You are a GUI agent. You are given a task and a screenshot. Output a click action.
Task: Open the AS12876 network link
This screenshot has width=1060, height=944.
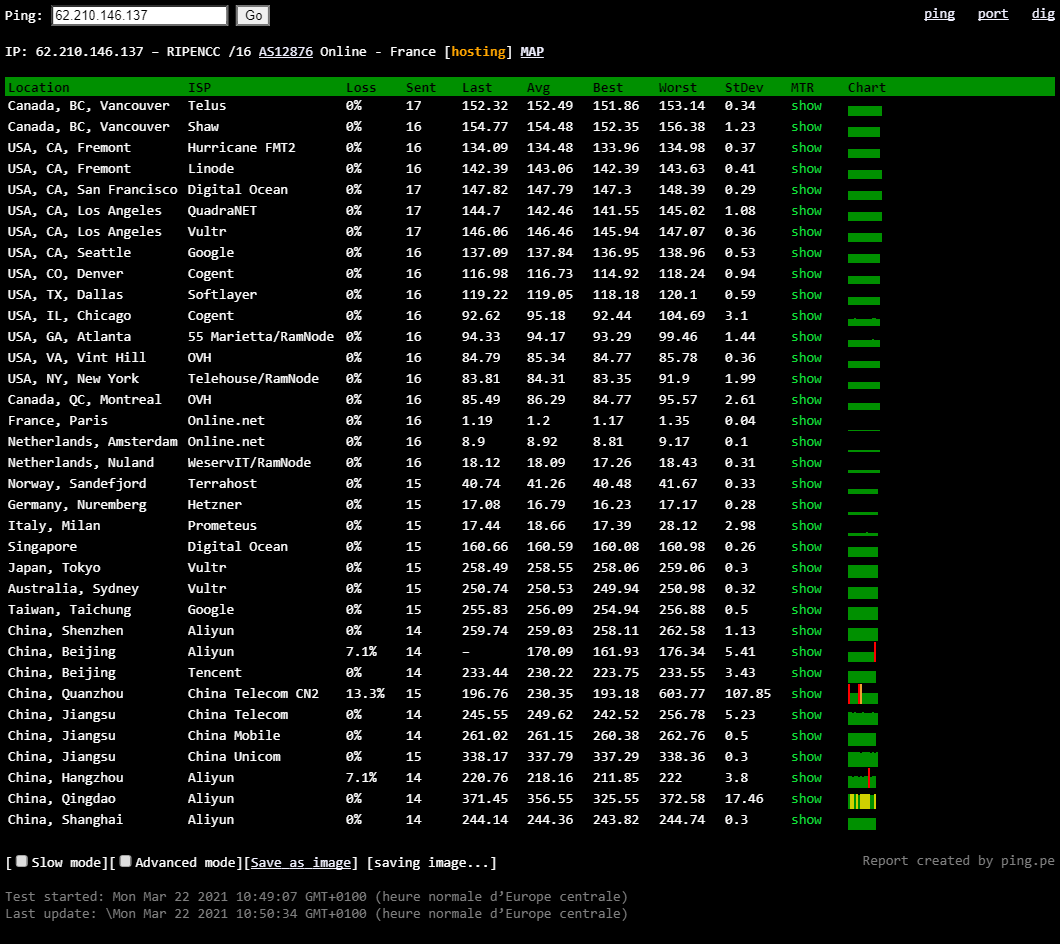pos(285,52)
